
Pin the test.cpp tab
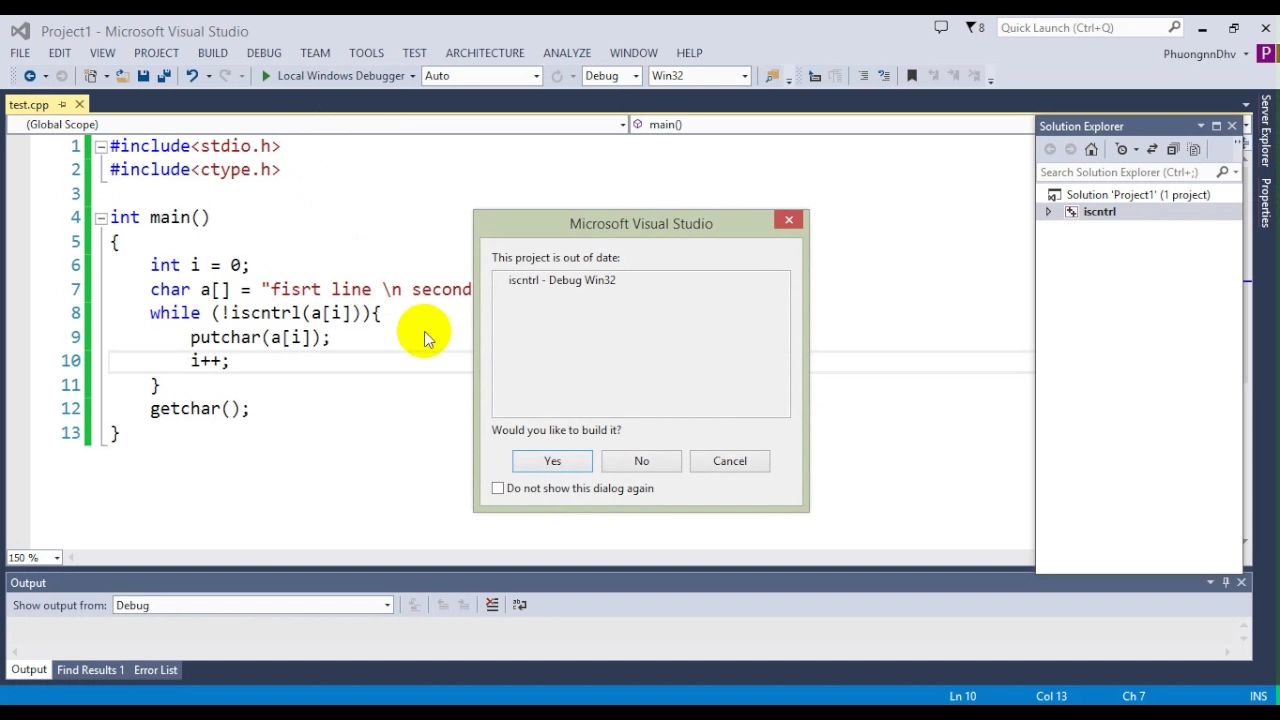click(x=62, y=105)
